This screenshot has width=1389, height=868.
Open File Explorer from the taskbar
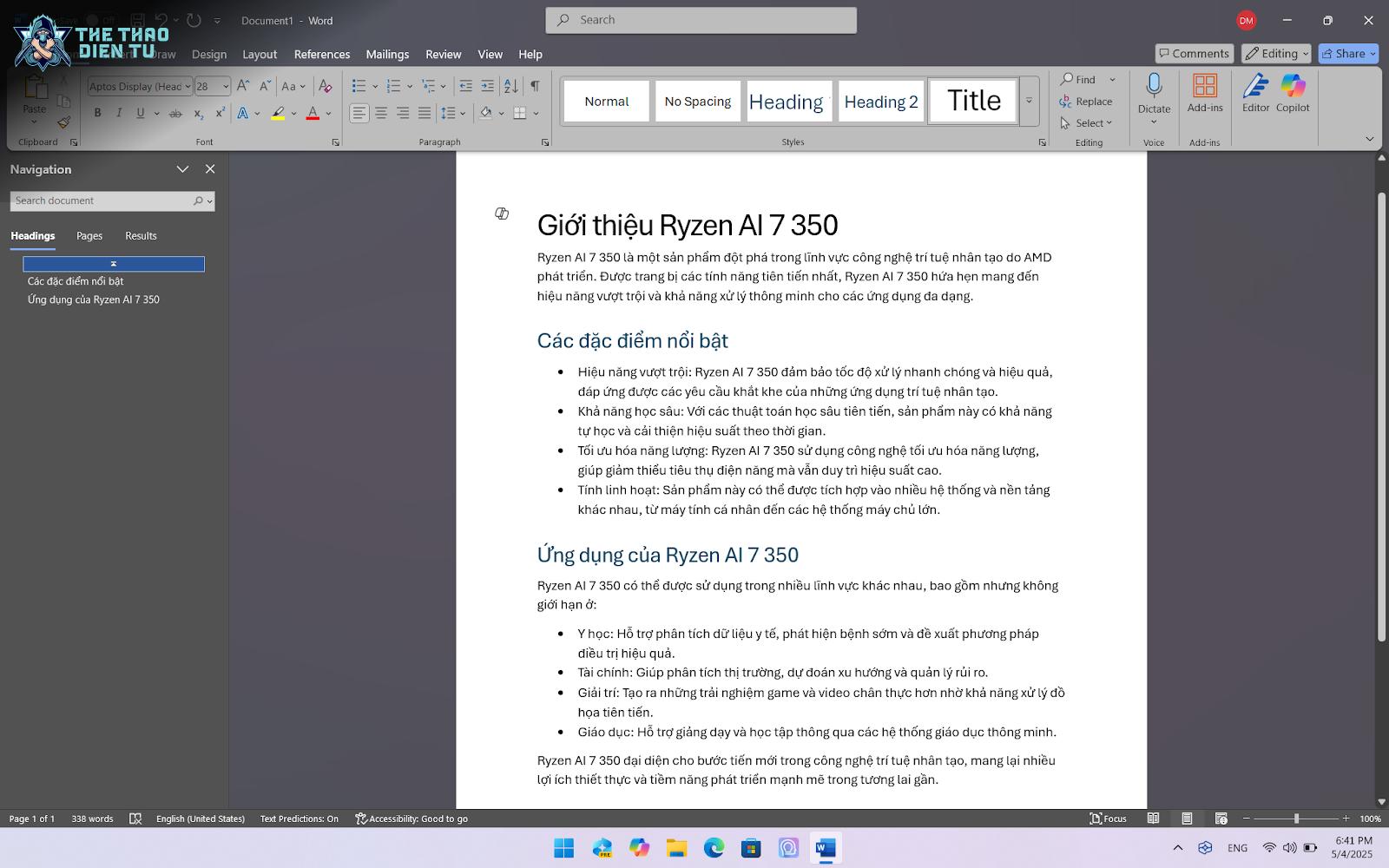tap(676, 848)
